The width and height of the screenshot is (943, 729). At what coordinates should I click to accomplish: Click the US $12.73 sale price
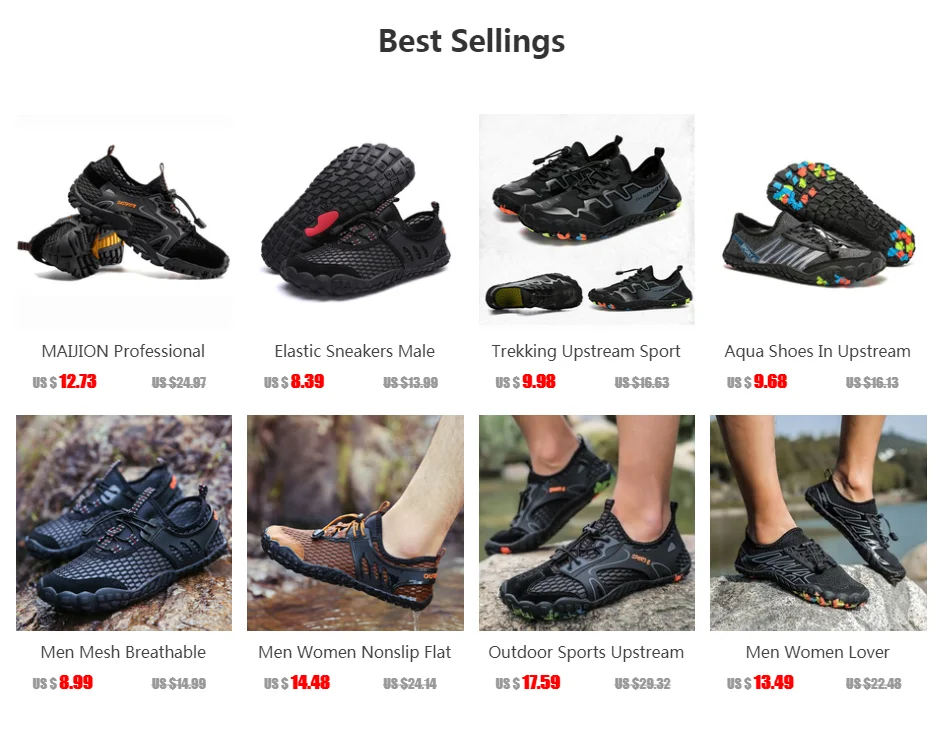[64, 382]
